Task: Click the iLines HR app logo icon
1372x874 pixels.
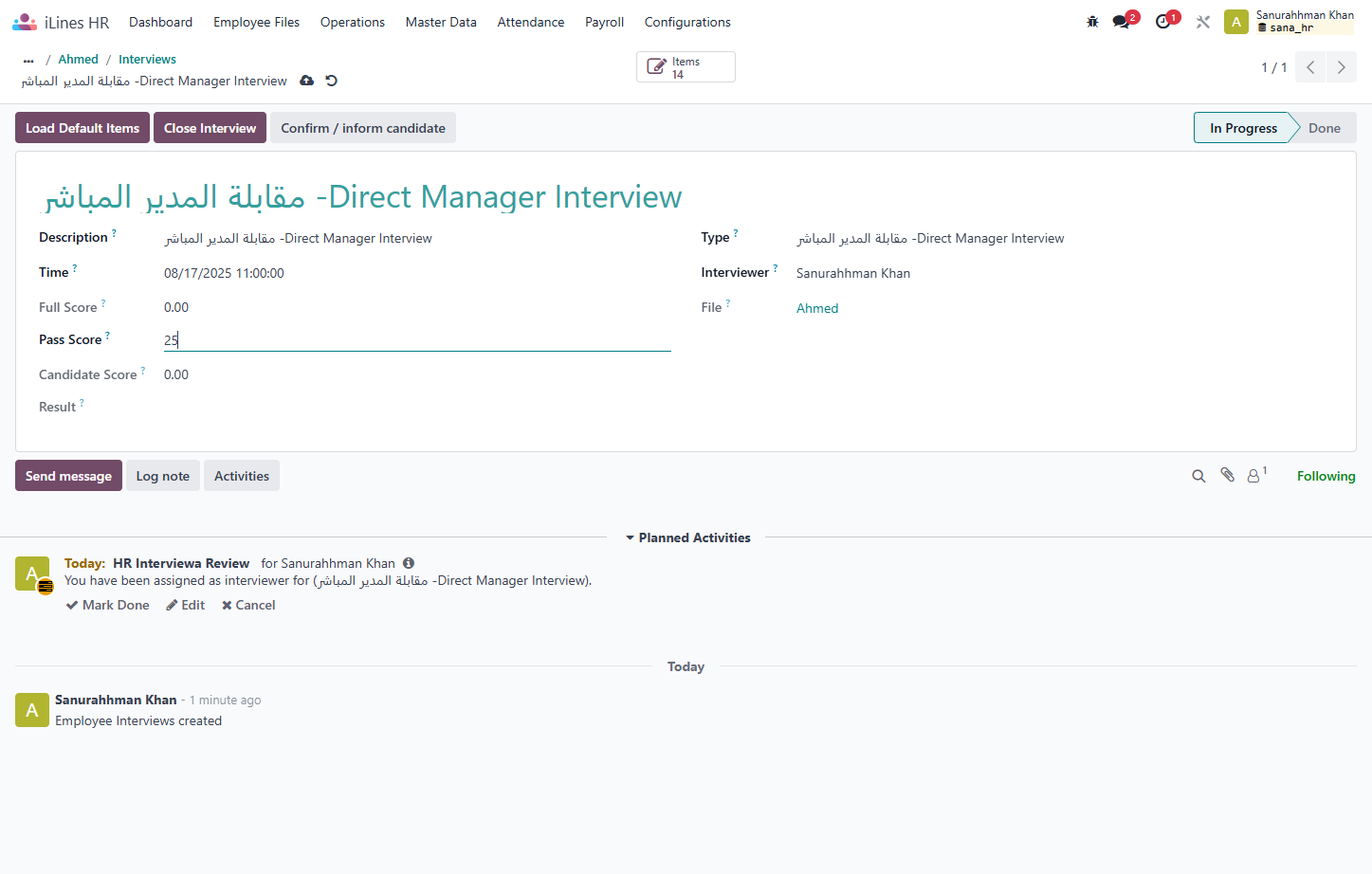Action: [25, 22]
